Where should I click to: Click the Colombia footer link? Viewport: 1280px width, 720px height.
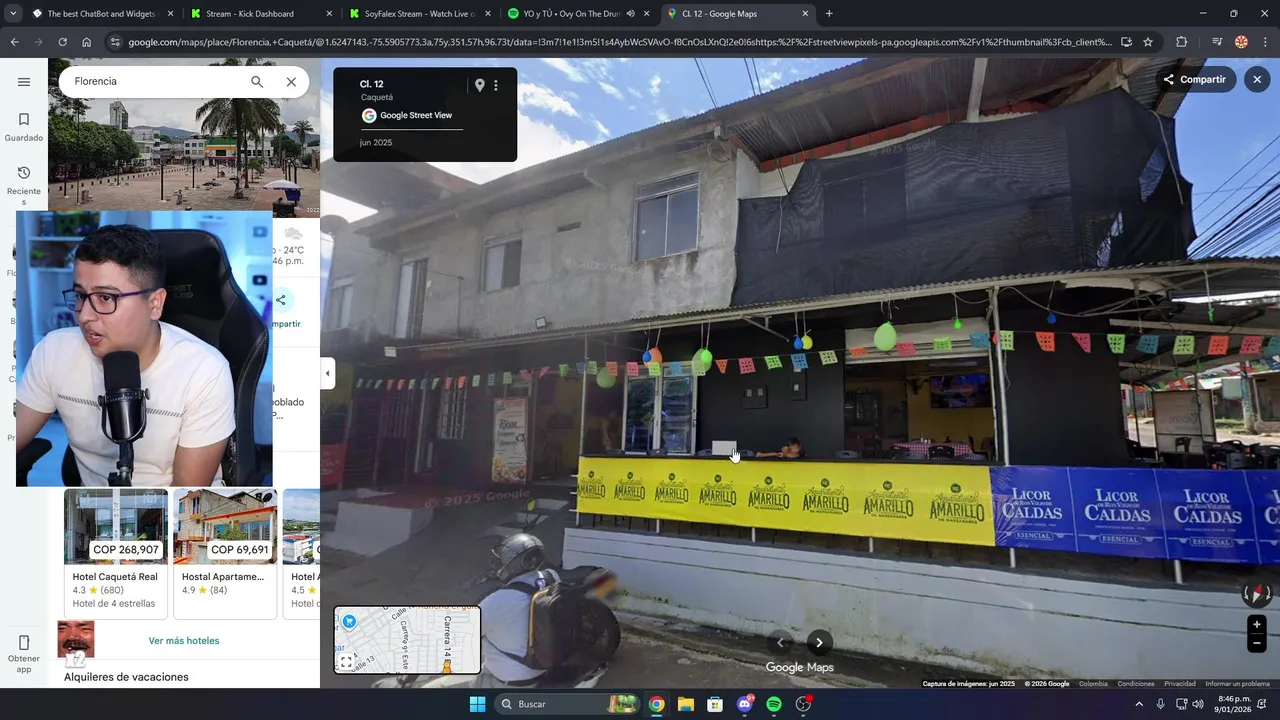1093,684
